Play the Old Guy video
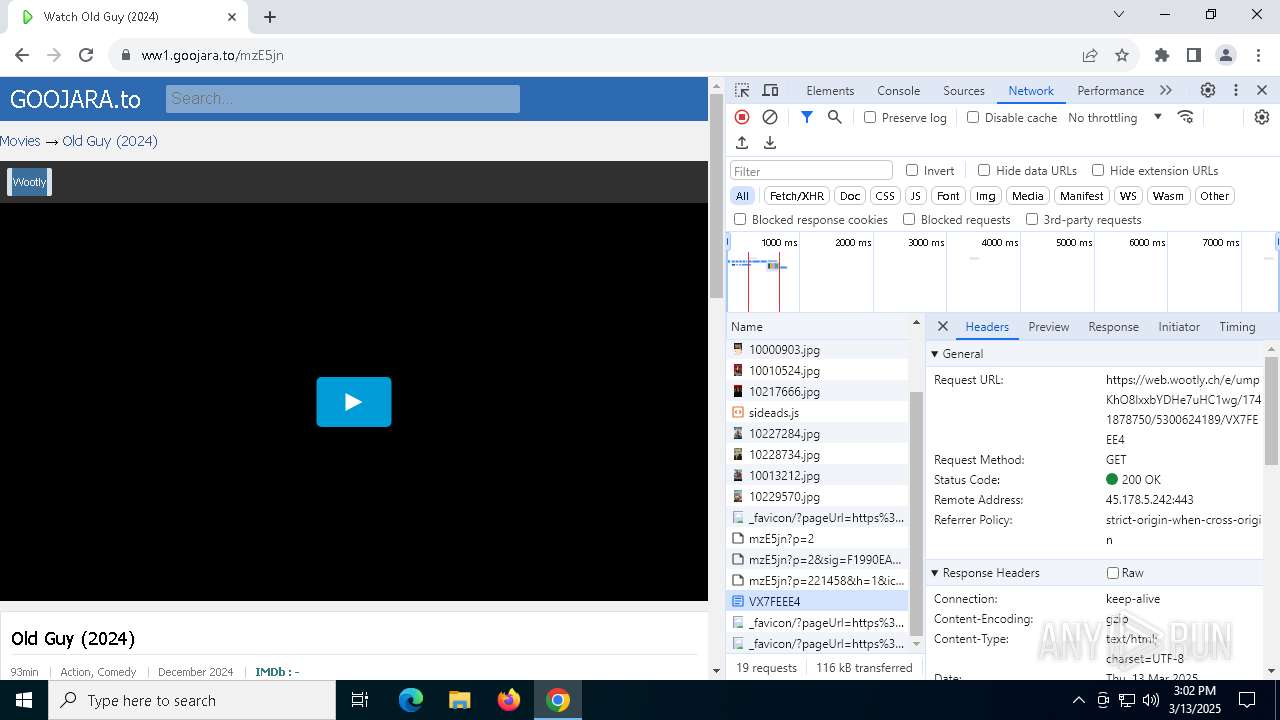This screenshot has height=720, width=1280. [354, 402]
